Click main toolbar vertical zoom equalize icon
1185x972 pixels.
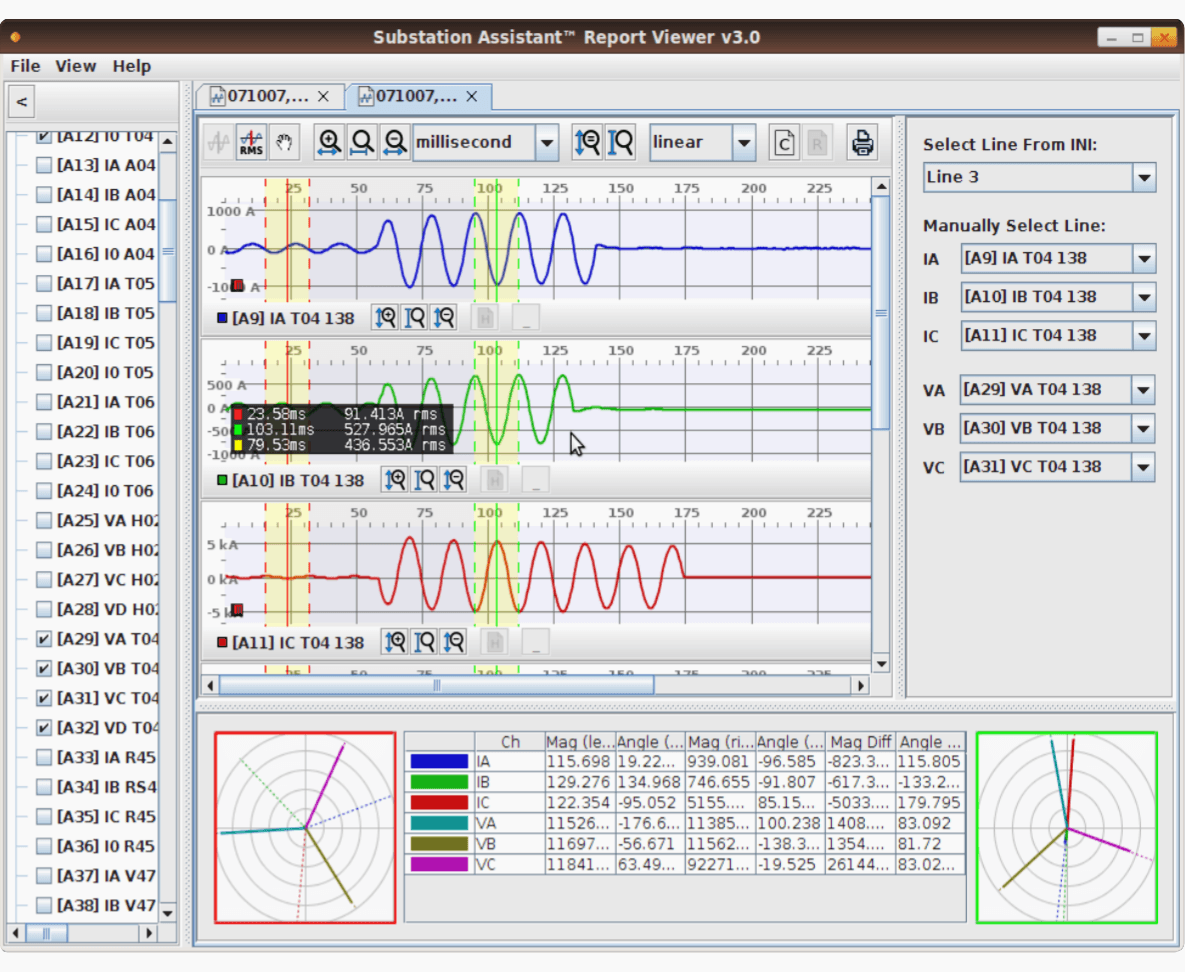587,142
